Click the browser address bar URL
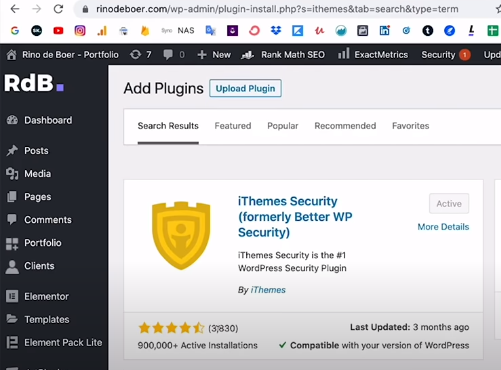This screenshot has width=501, height=370. (x=277, y=9)
